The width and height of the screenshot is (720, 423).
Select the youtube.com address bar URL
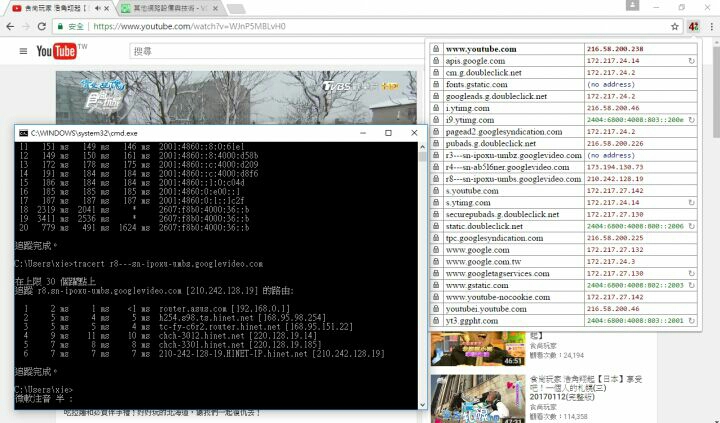(189, 27)
